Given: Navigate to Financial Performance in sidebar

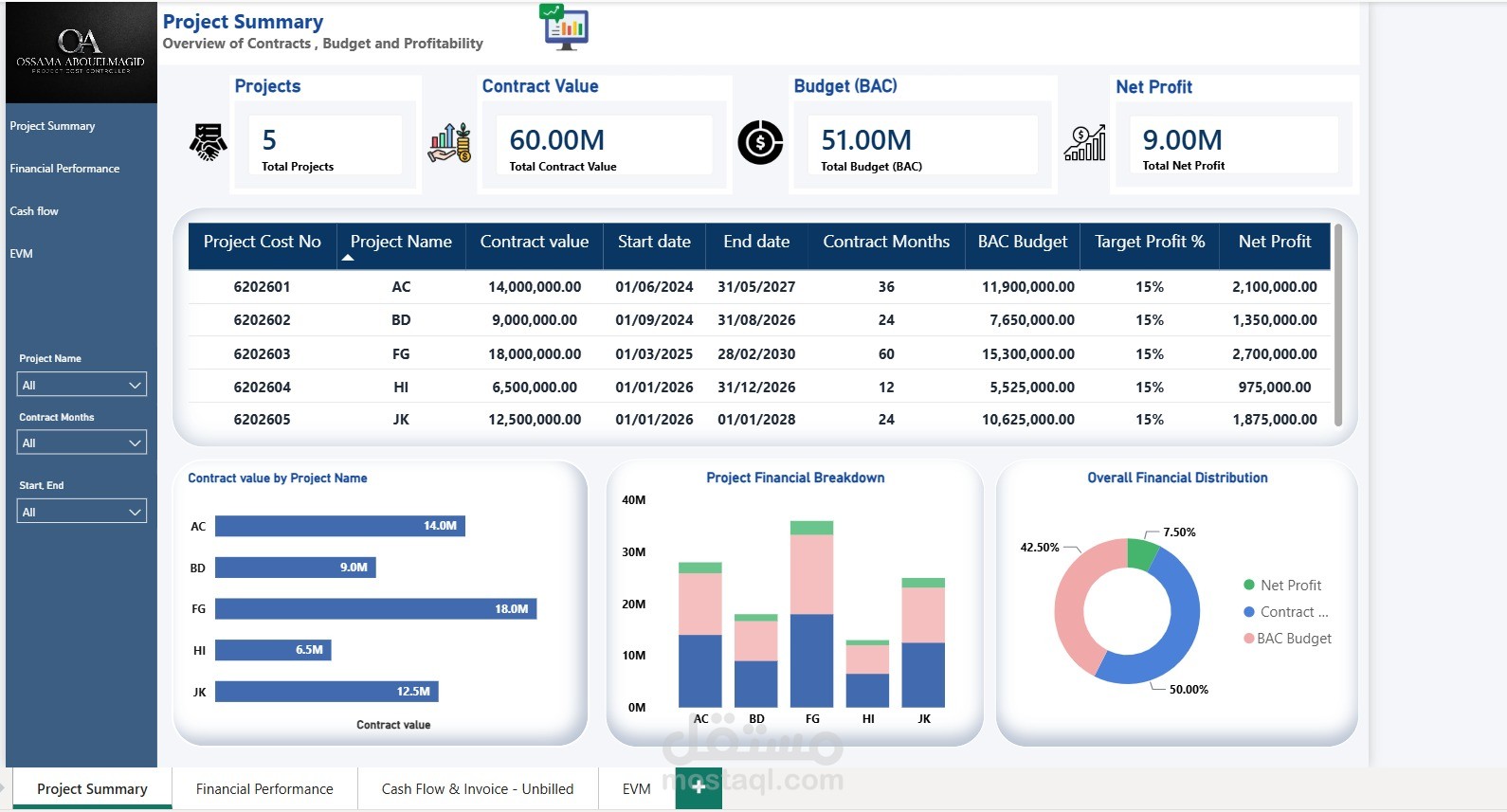Looking at the screenshot, I should click(64, 169).
